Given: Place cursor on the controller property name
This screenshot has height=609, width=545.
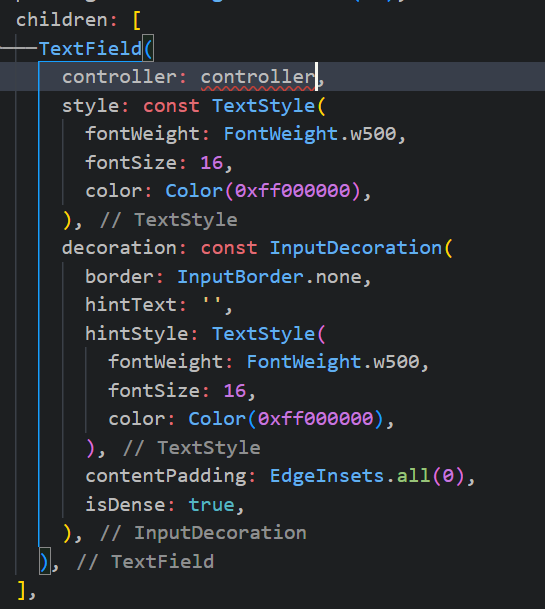Looking at the screenshot, I should (x=119, y=77).
